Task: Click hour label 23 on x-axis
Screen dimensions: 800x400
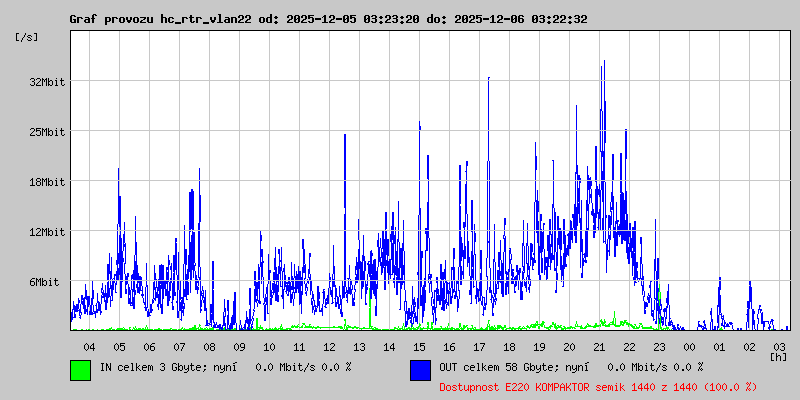Action: [660, 347]
